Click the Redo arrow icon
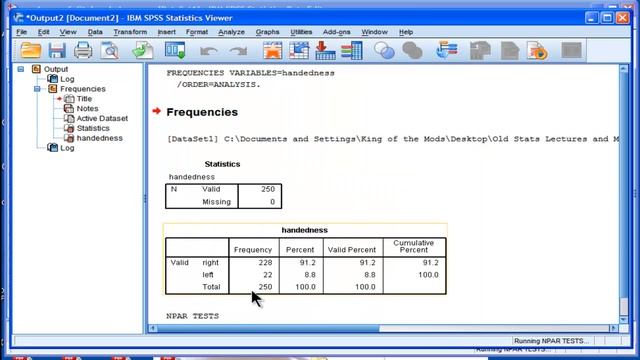This screenshot has width=640, height=360. click(238, 51)
